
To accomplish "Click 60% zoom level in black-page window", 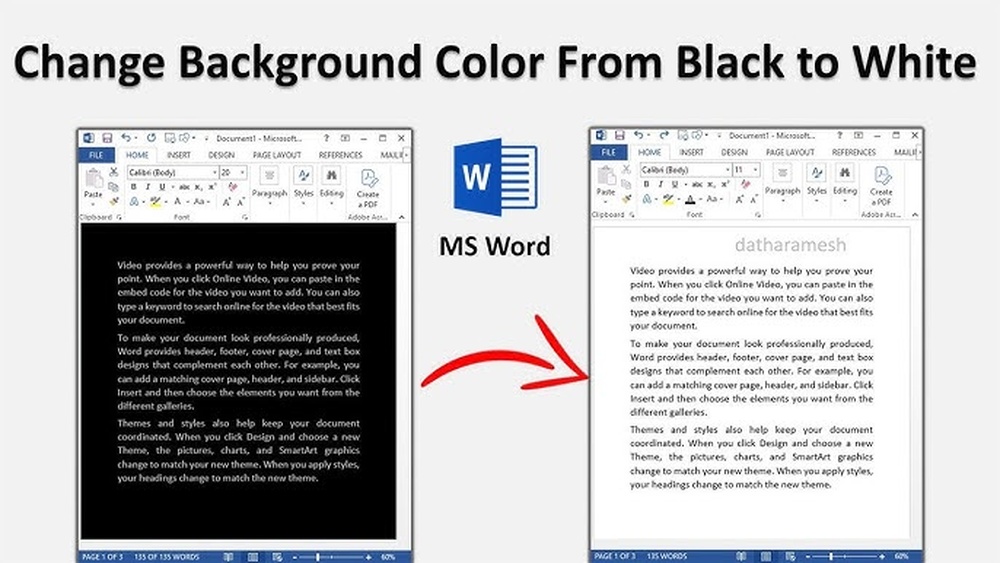I will click(388, 557).
